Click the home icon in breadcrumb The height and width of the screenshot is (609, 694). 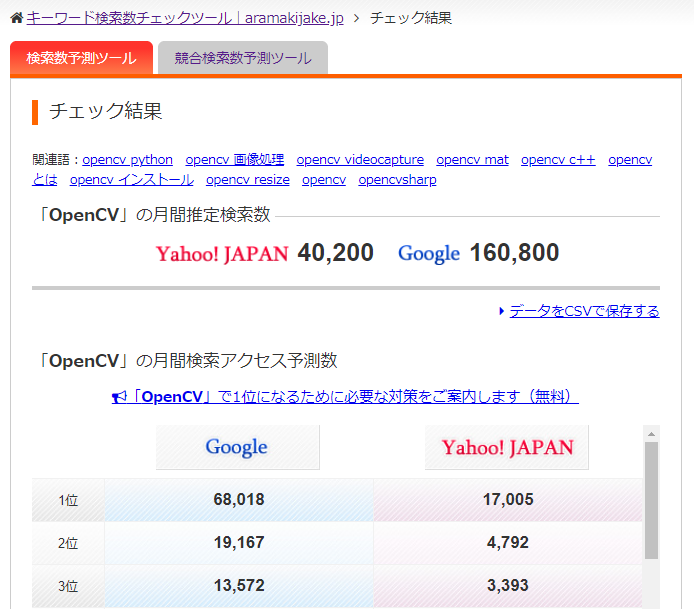[x=17, y=18]
